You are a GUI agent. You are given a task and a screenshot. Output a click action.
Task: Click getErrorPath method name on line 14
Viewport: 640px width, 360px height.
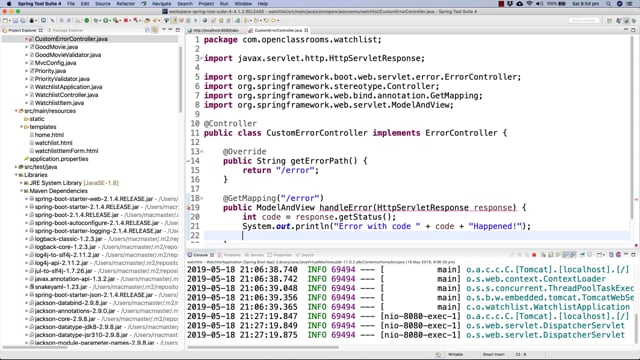pos(318,161)
